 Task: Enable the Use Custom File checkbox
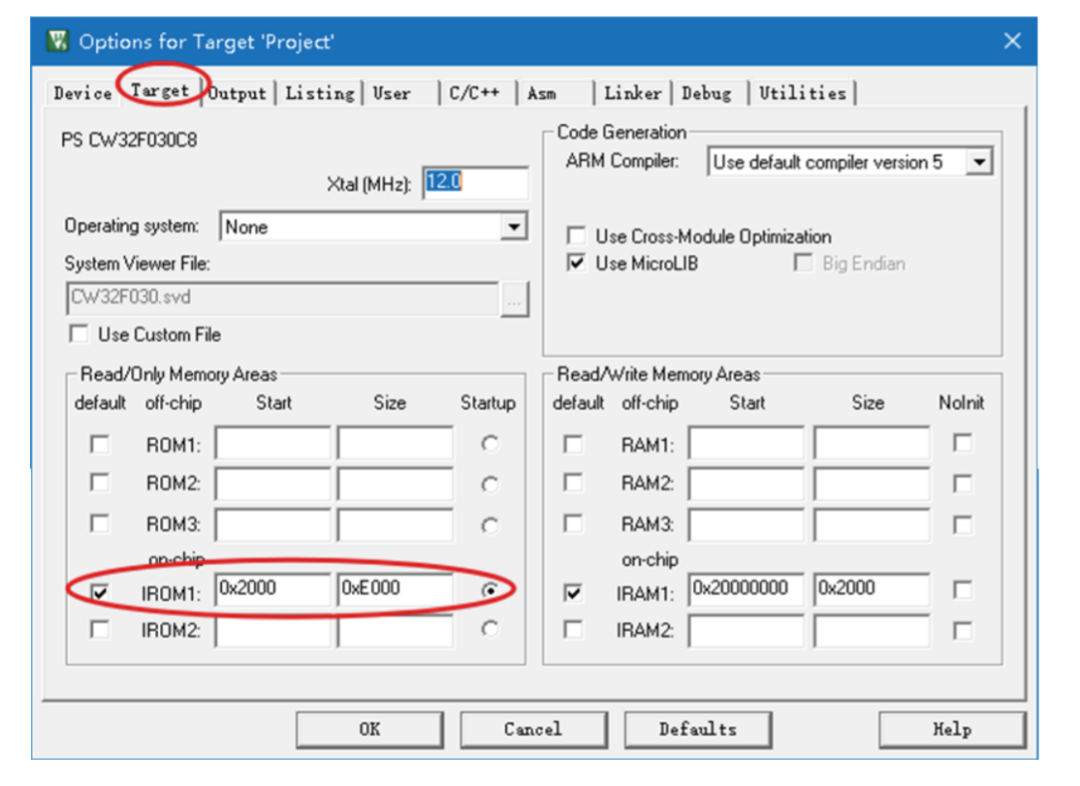coord(79,334)
